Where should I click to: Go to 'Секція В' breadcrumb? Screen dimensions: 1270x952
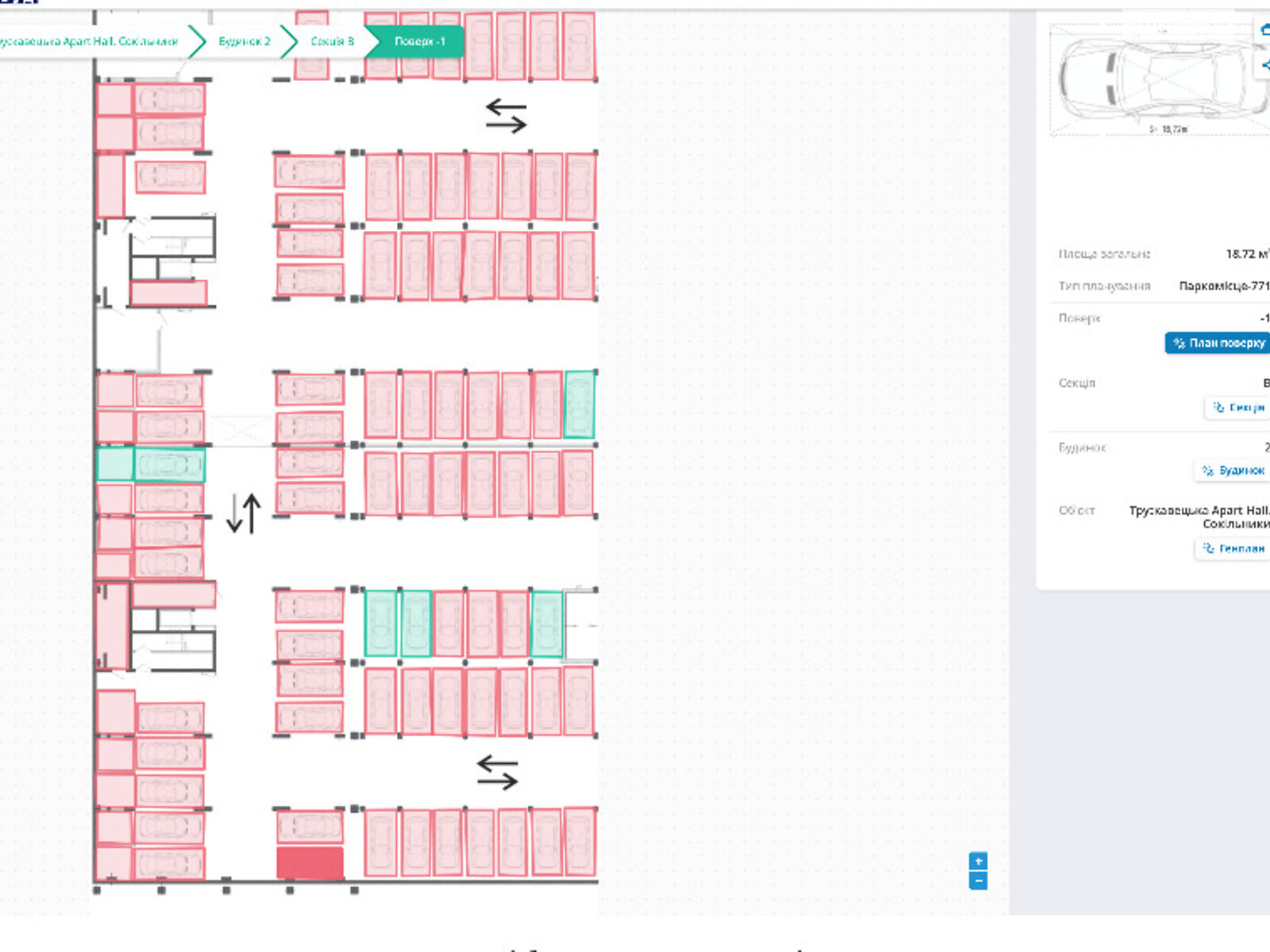(x=331, y=41)
